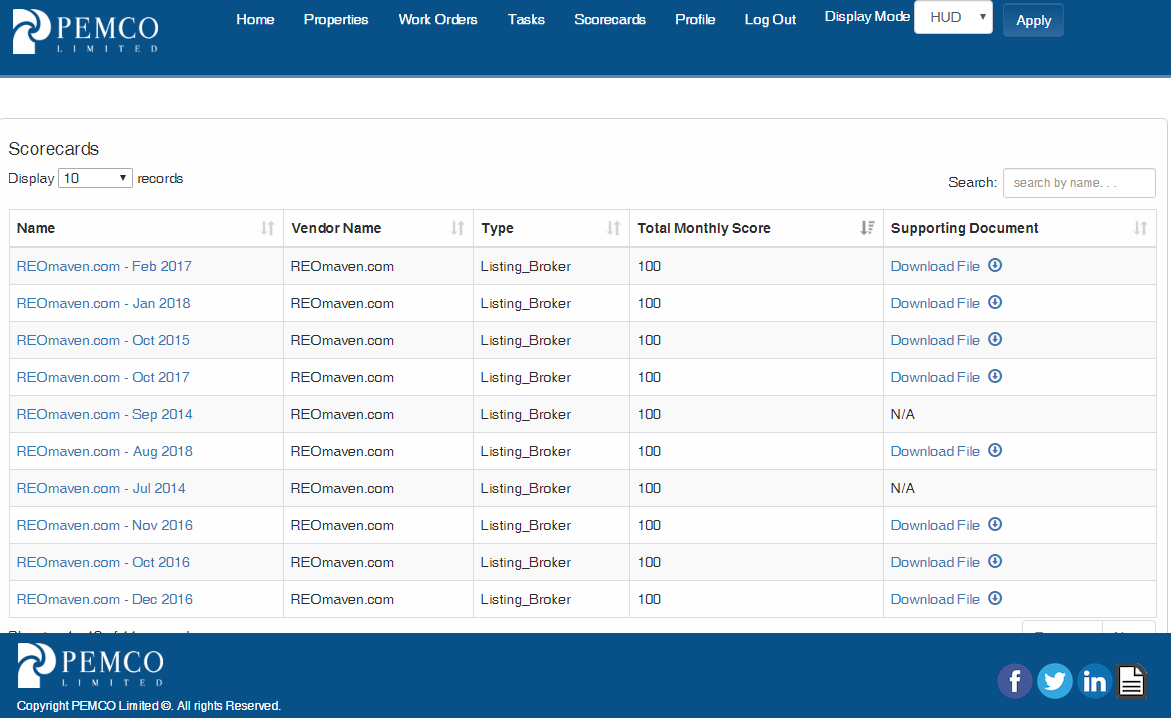Click Download File on the Nov 2016 row
The width and height of the screenshot is (1171, 718).
click(x=934, y=524)
